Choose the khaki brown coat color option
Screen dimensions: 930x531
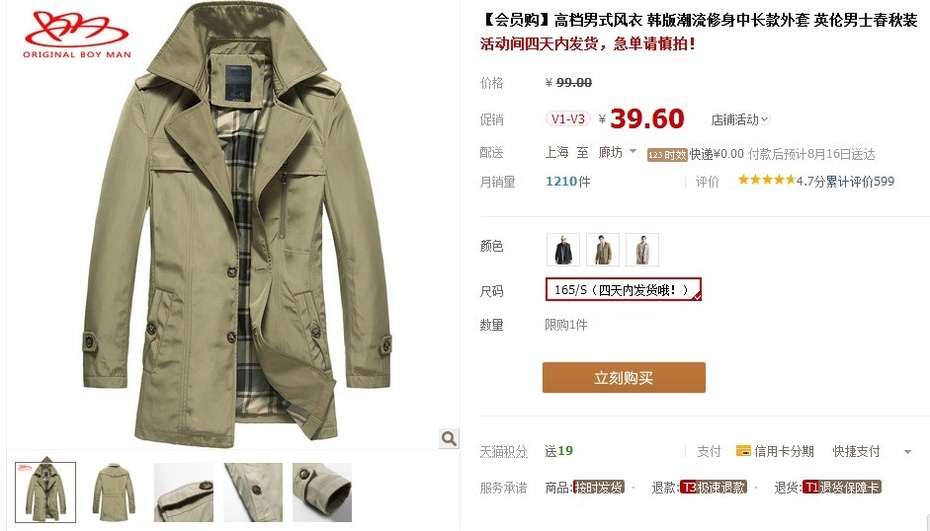pos(603,249)
